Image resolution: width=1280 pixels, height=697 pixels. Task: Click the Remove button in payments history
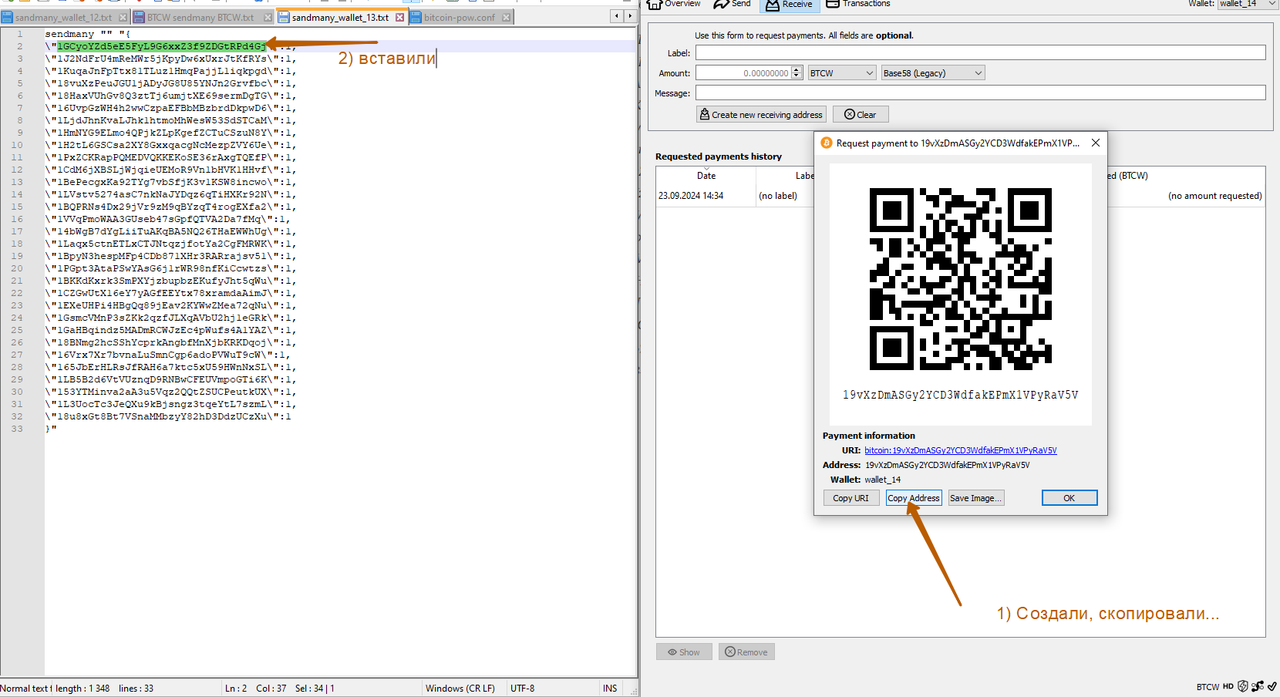tap(746, 652)
